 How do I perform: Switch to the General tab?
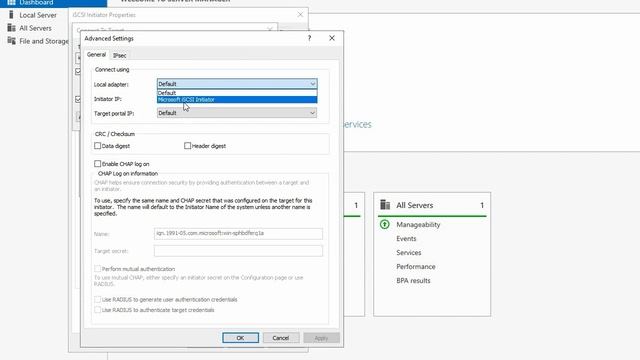(96, 55)
